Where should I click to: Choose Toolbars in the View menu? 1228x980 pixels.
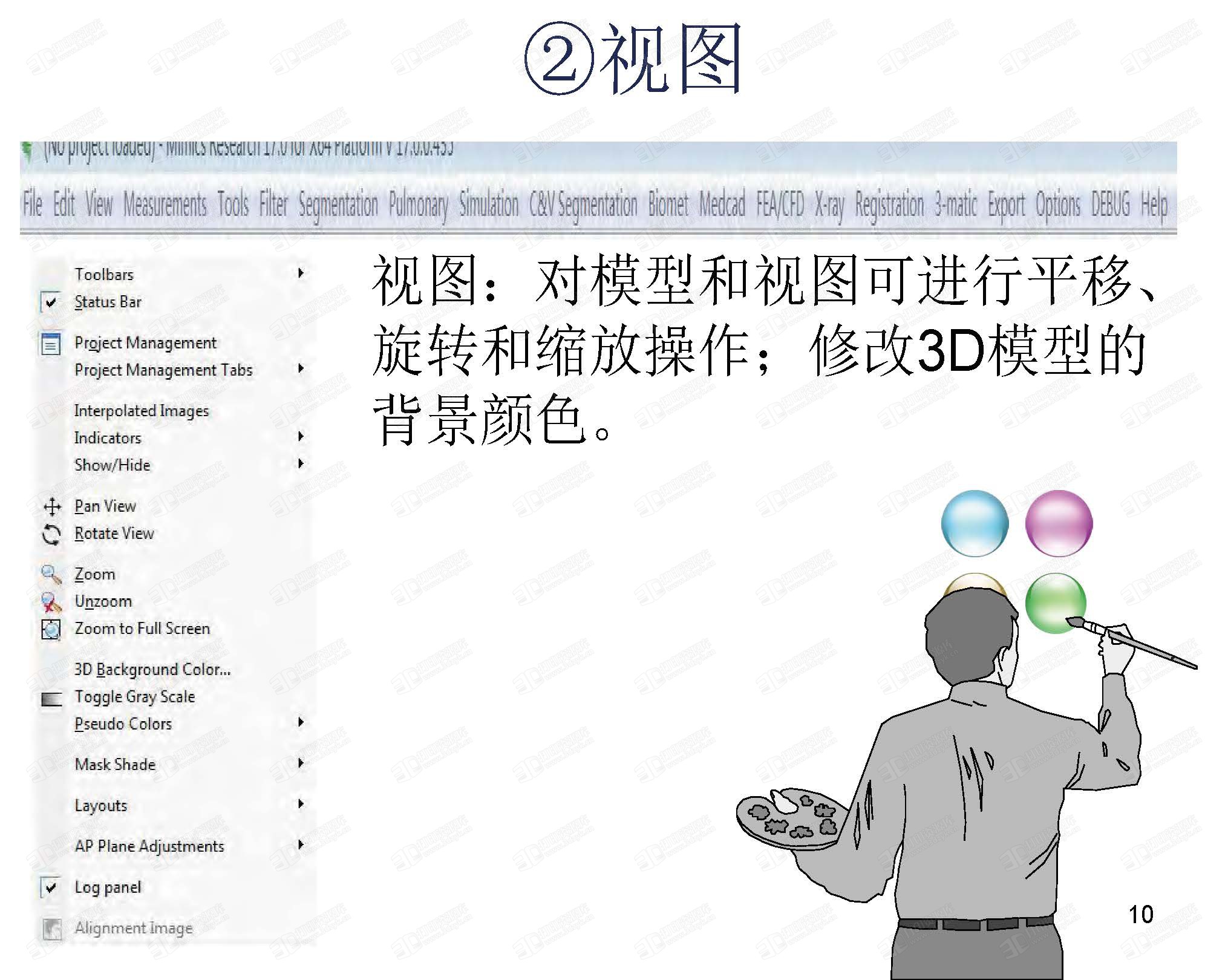(x=104, y=275)
